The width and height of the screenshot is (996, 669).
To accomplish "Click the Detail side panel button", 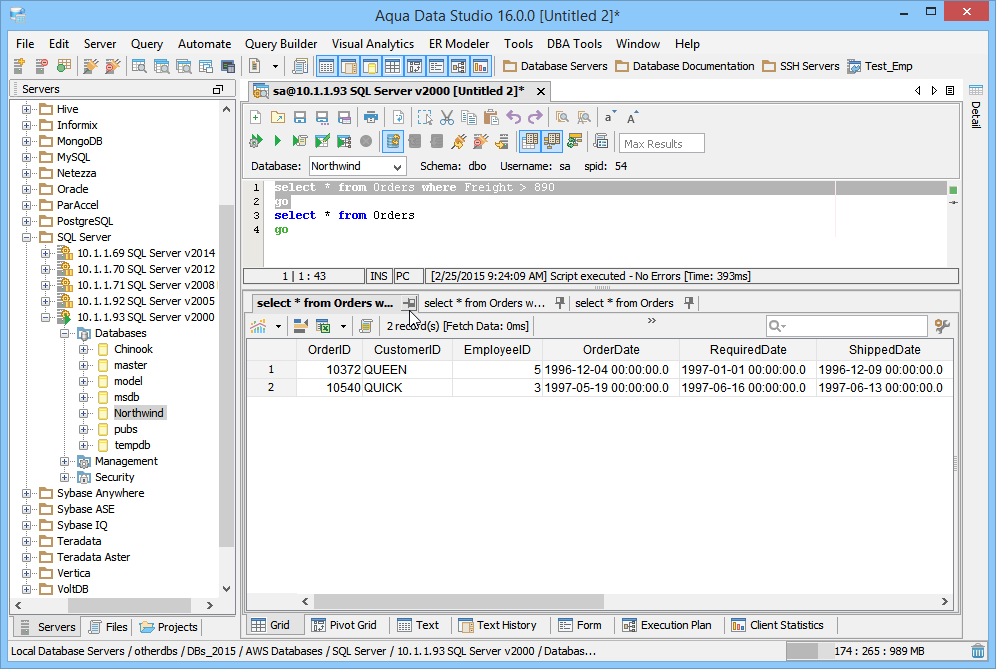I will [x=976, y=106].
